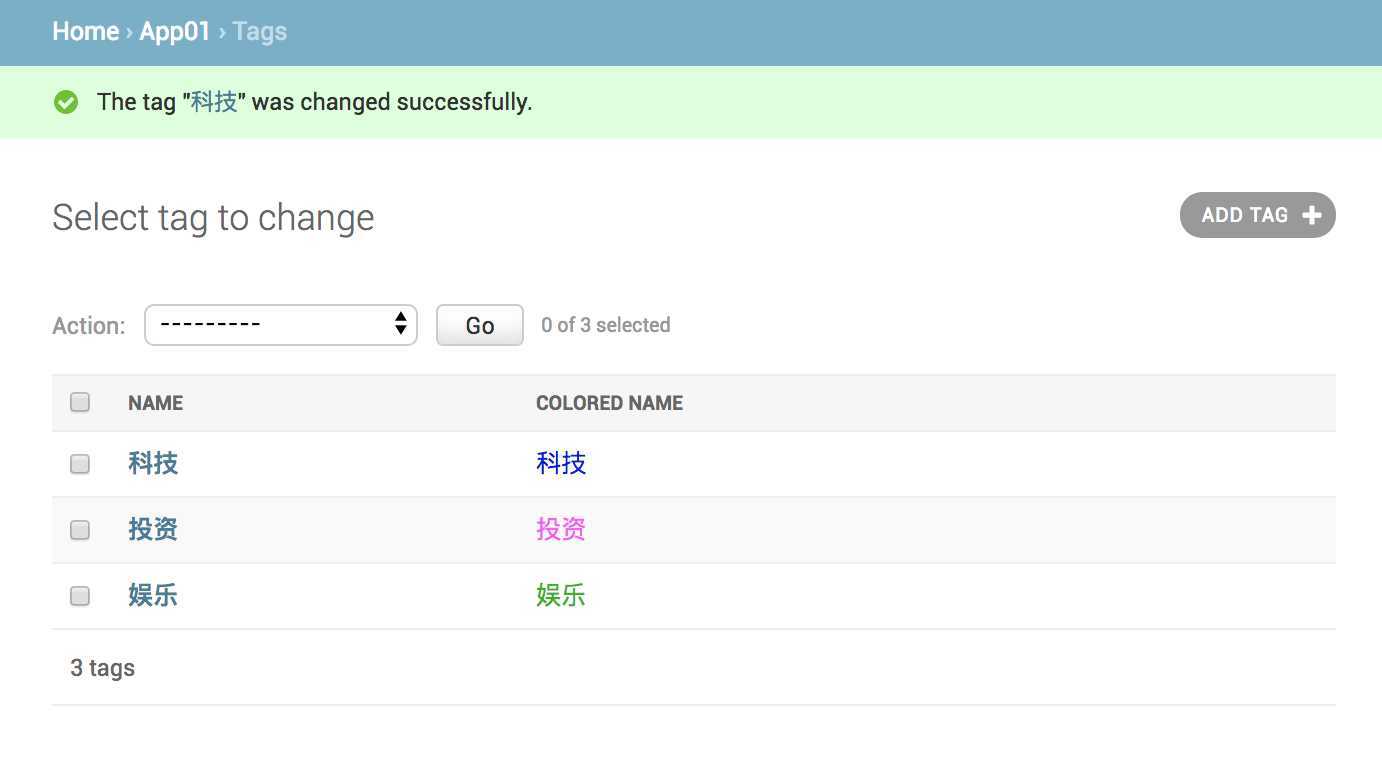Check the box for the 投资 row
1382x762 pixels.
pos(80,530)
